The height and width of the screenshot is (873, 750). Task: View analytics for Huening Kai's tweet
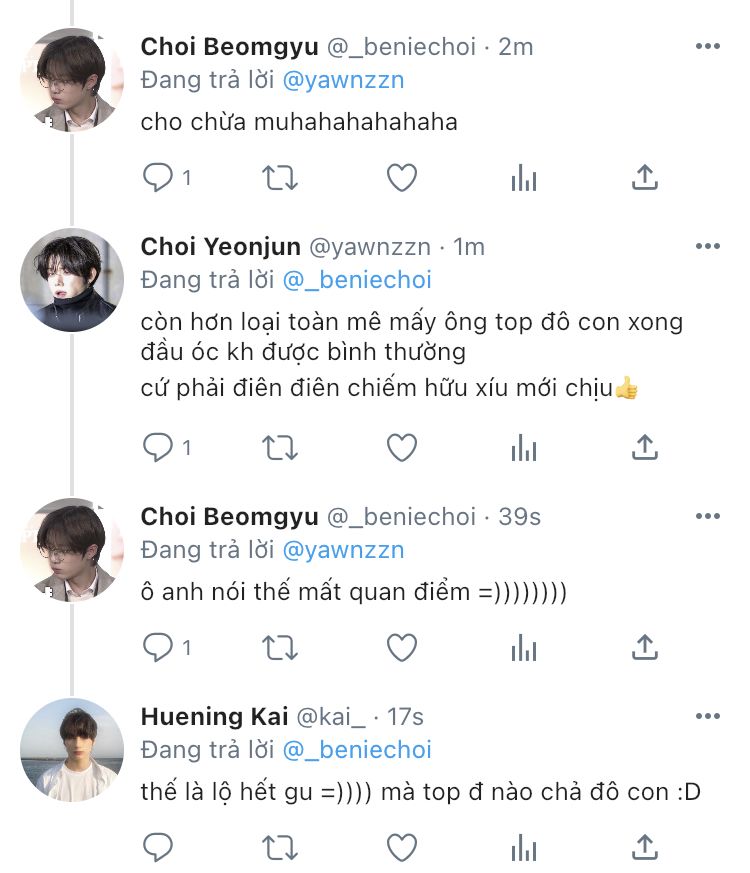pyautogui.click(x=524, y=848)
